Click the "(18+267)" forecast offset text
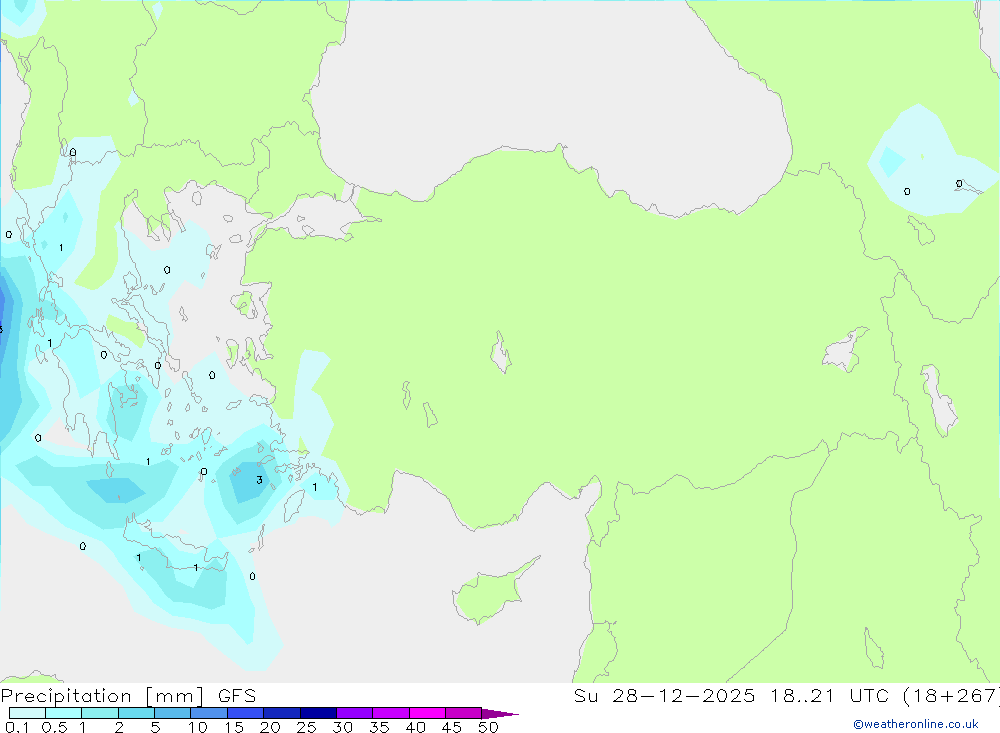This screenshot has height=733, width=1000. [952, 696]
